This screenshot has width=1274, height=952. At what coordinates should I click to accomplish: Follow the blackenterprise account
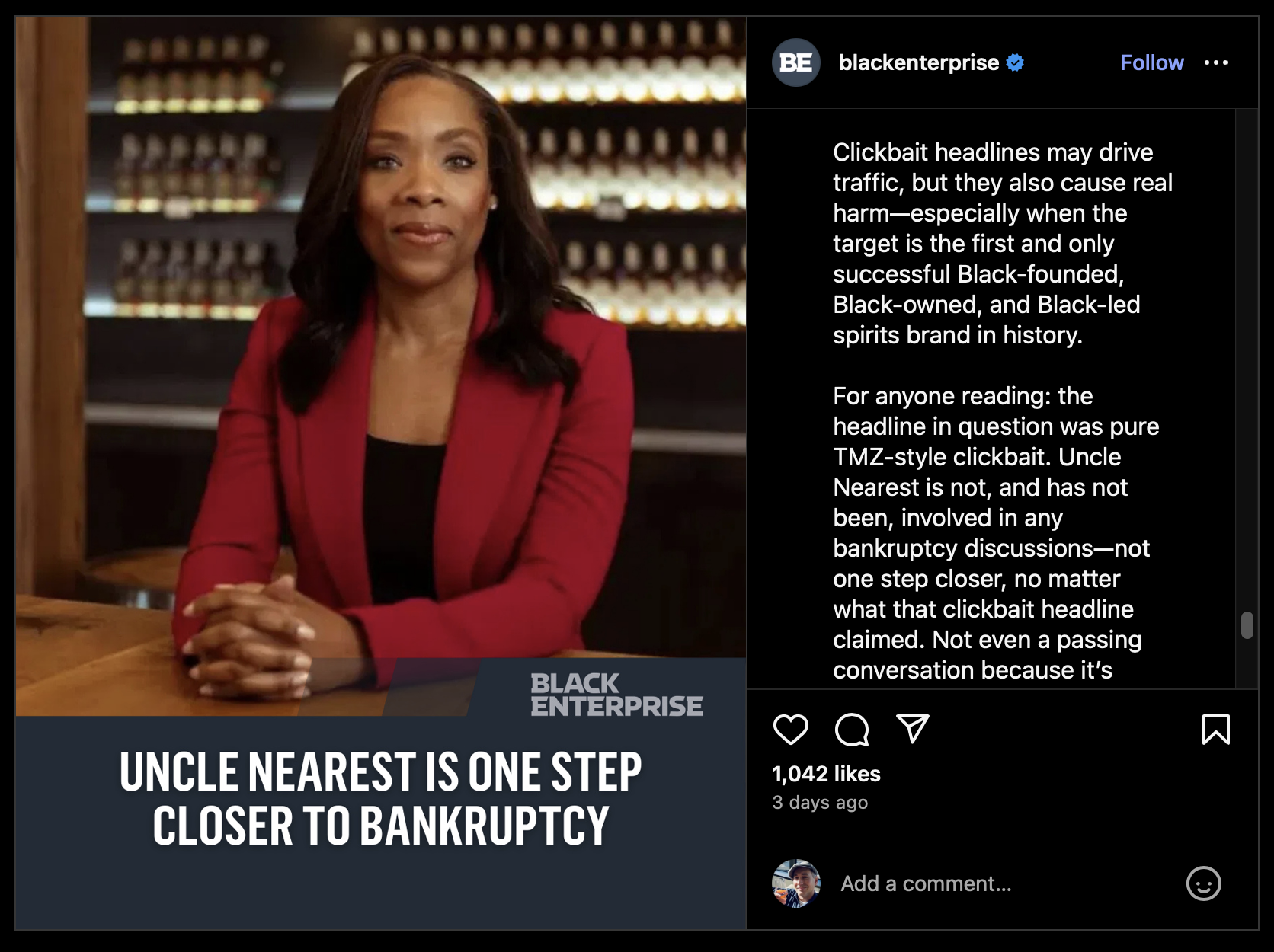click(1151, 62)
